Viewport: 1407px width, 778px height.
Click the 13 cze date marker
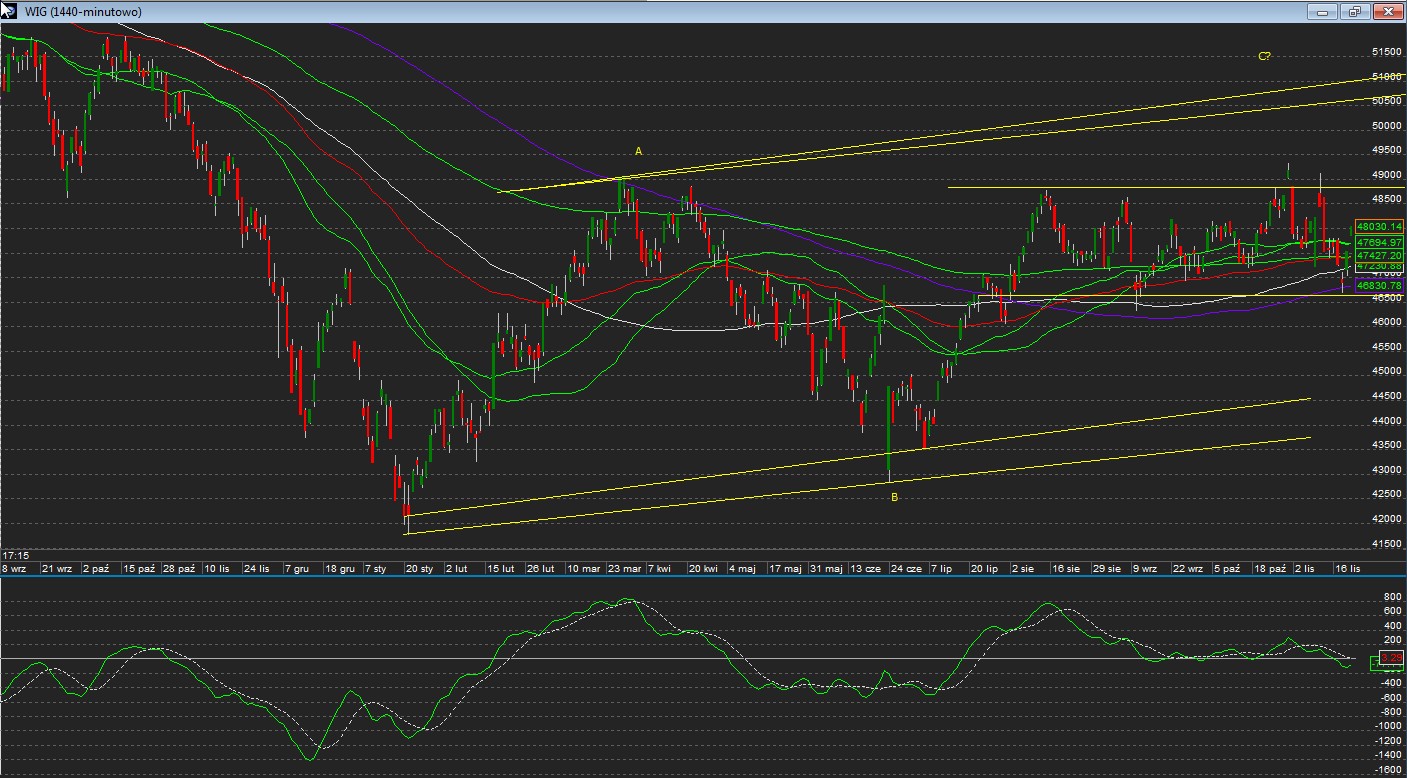pyautogui.click(x=865, y=568)
